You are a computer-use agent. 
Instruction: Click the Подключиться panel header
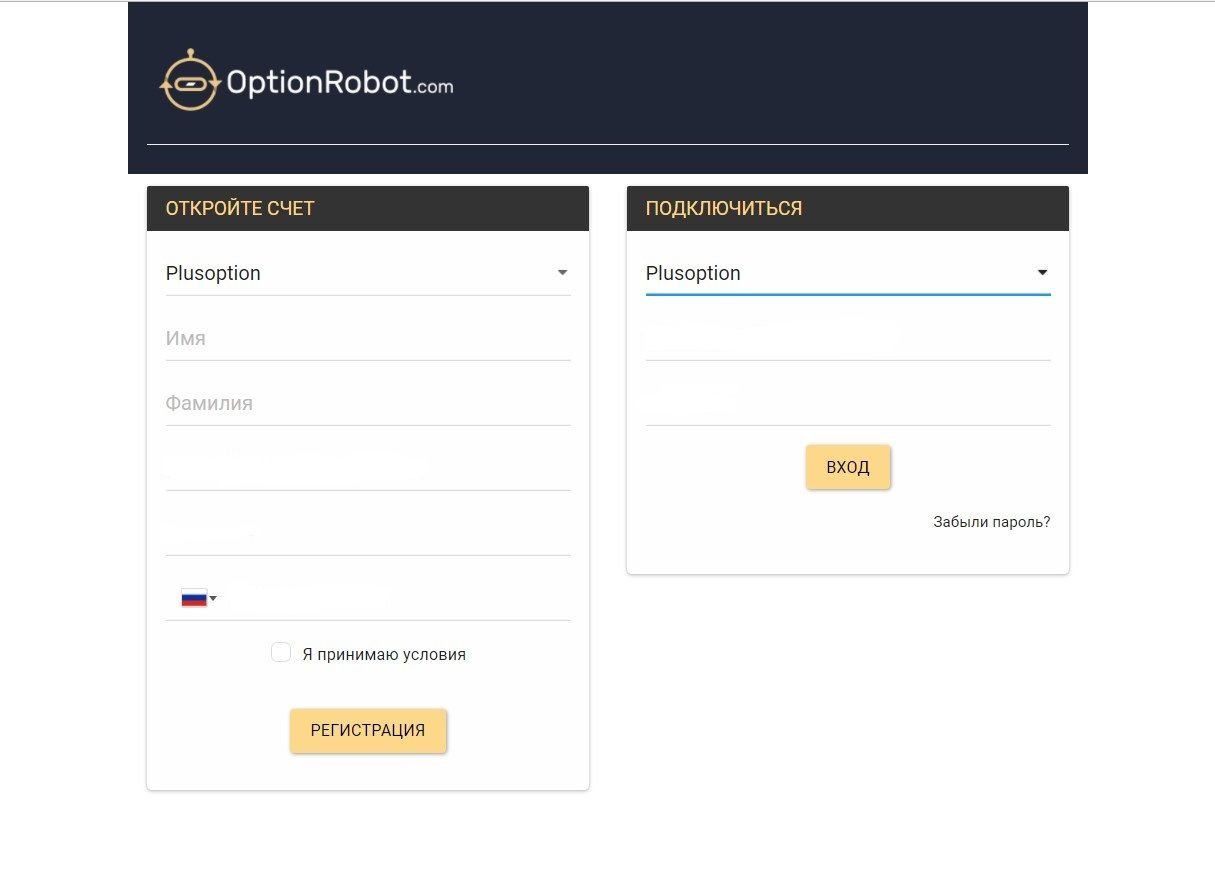[x=848, y=209]
